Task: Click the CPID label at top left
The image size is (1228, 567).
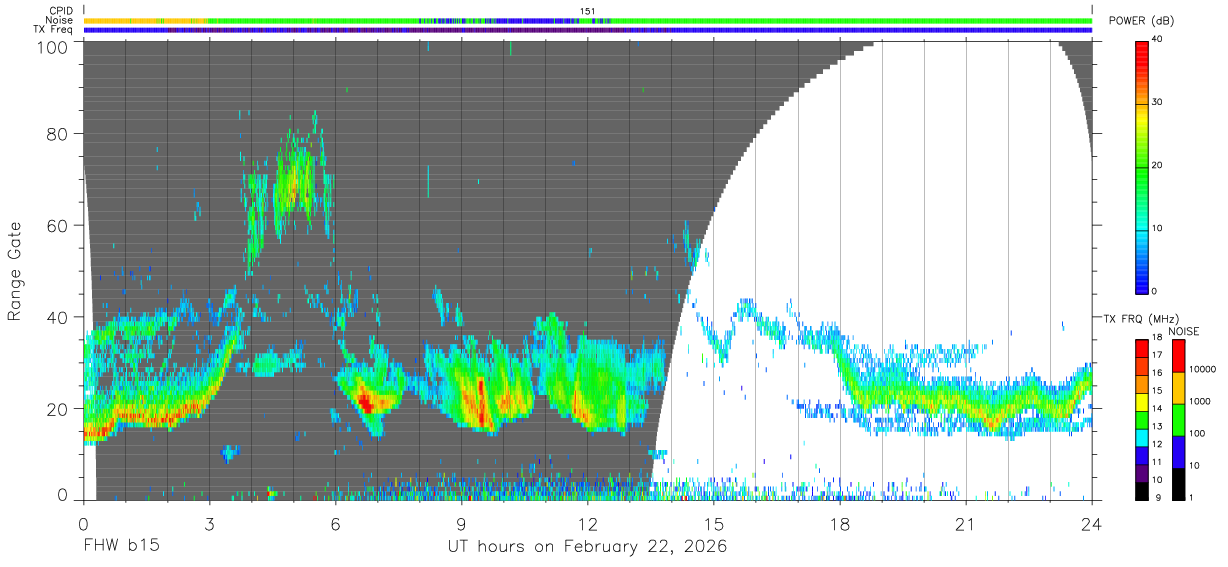Action: pos(59,11)
